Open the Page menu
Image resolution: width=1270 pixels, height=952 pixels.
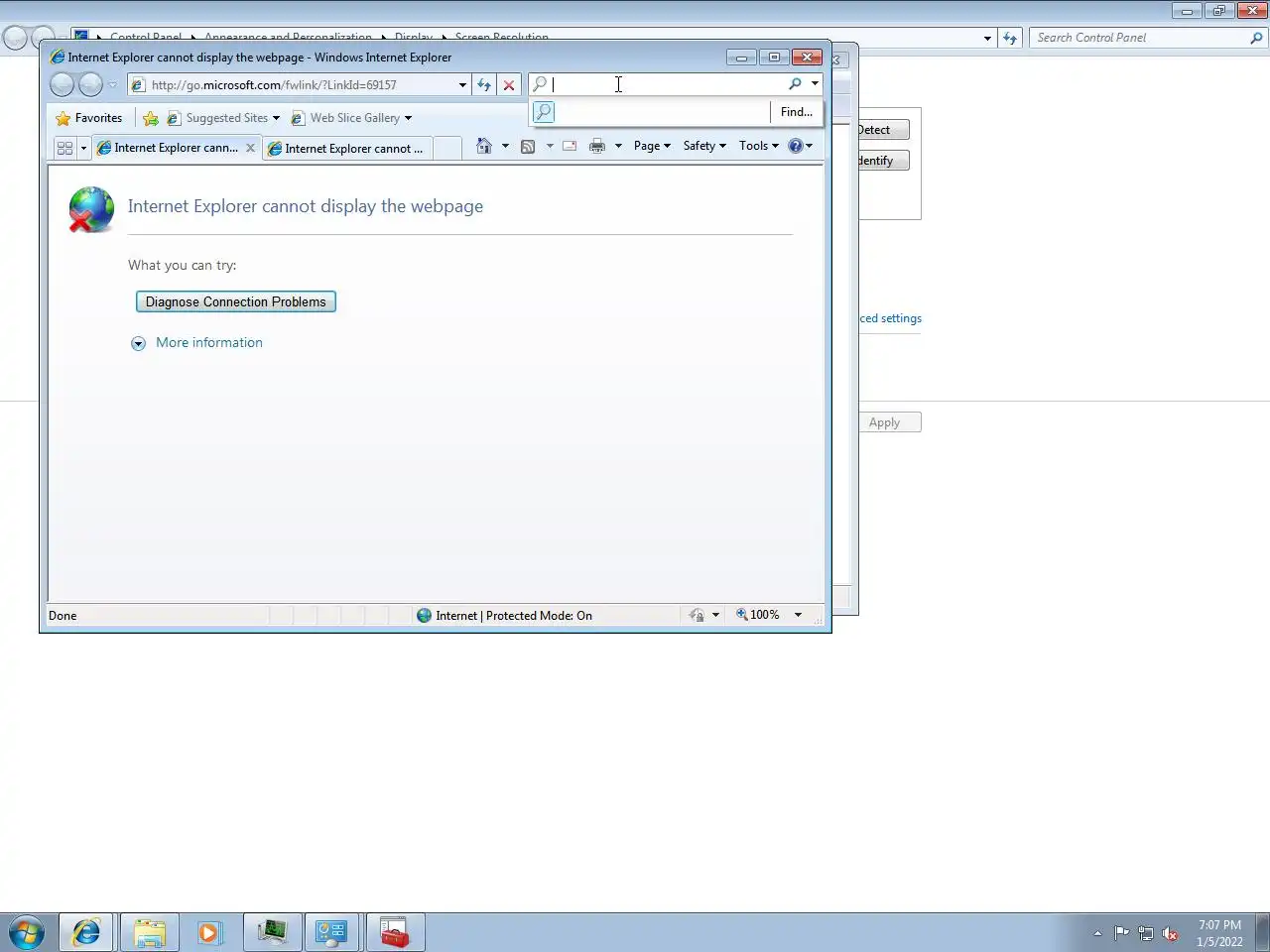coord(652,146)
